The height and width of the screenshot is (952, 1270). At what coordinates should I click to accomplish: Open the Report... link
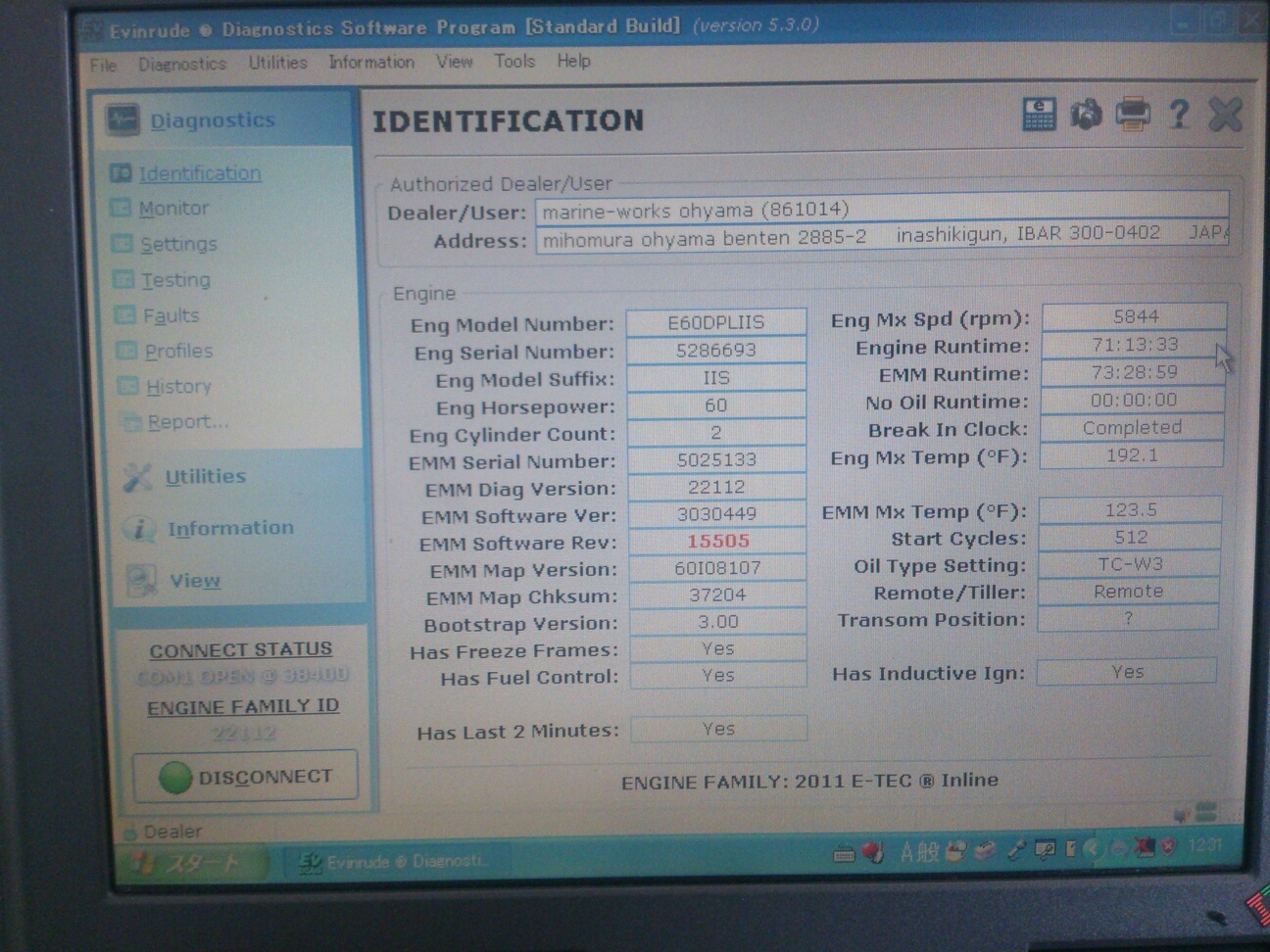188,422
